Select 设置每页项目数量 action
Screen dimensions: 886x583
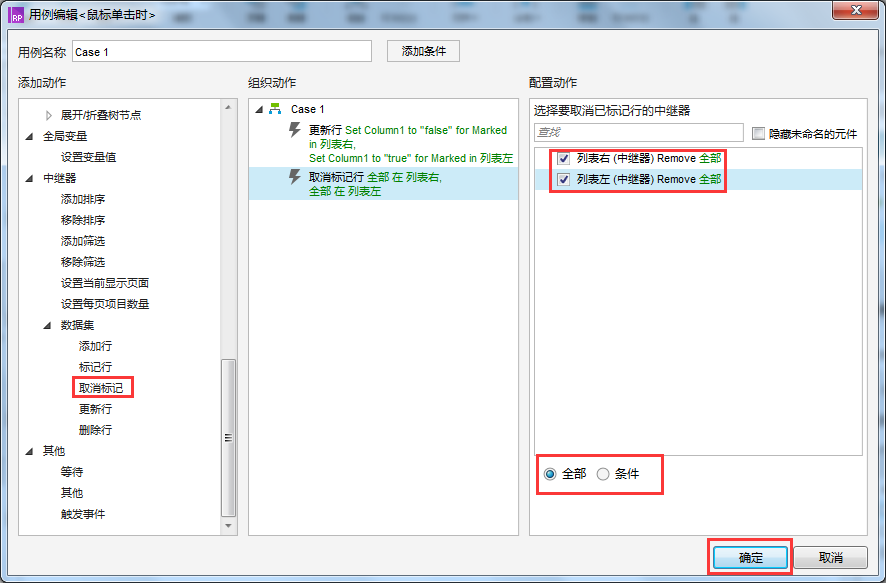coord(105,304)
